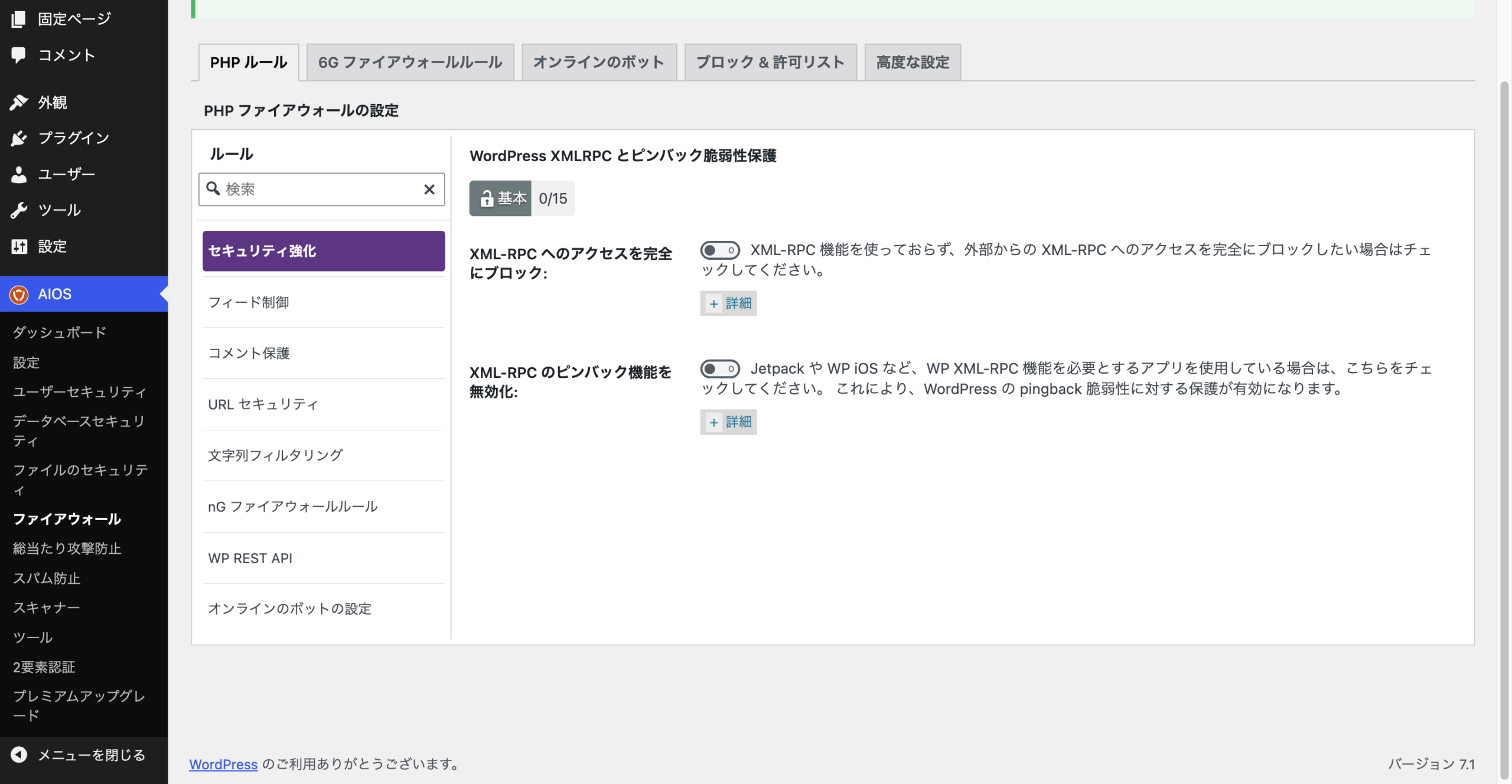Enable XML-RPC access complete block toggle
Viewport: 1512px width, 784px height.
(x=719, y=250)
